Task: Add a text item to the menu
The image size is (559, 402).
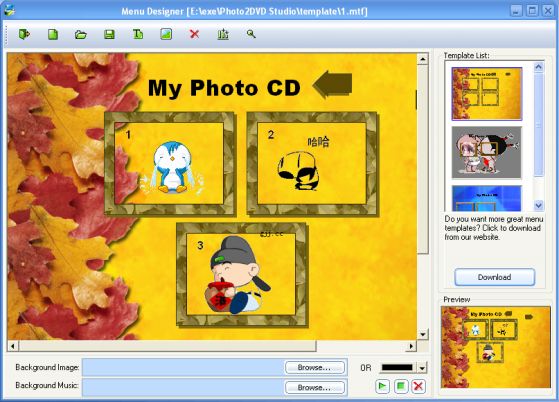Action: tap(138, 34)
